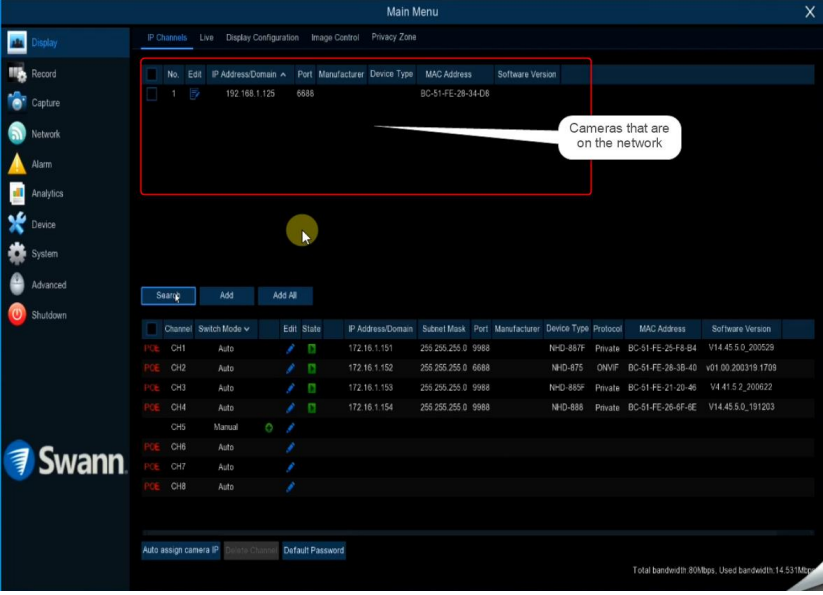
Task: Toggle select-all checkbox in channel table header
Action: 152,329
